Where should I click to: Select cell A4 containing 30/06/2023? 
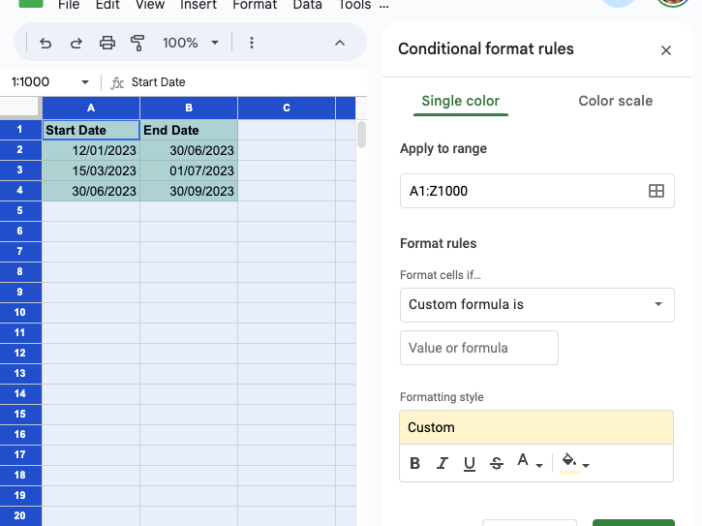[91, 191]
